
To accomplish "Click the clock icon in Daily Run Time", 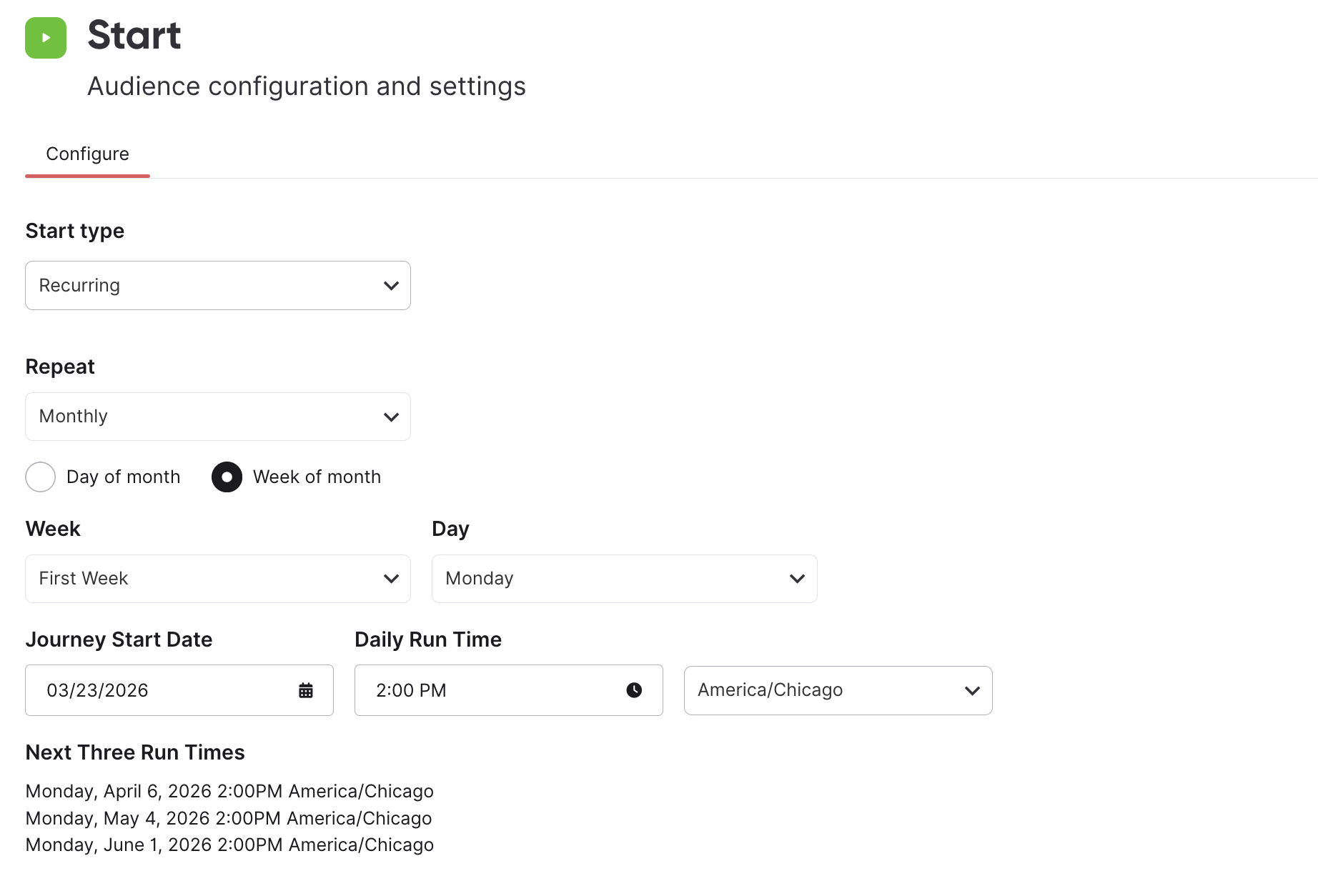I will (634, 690).
